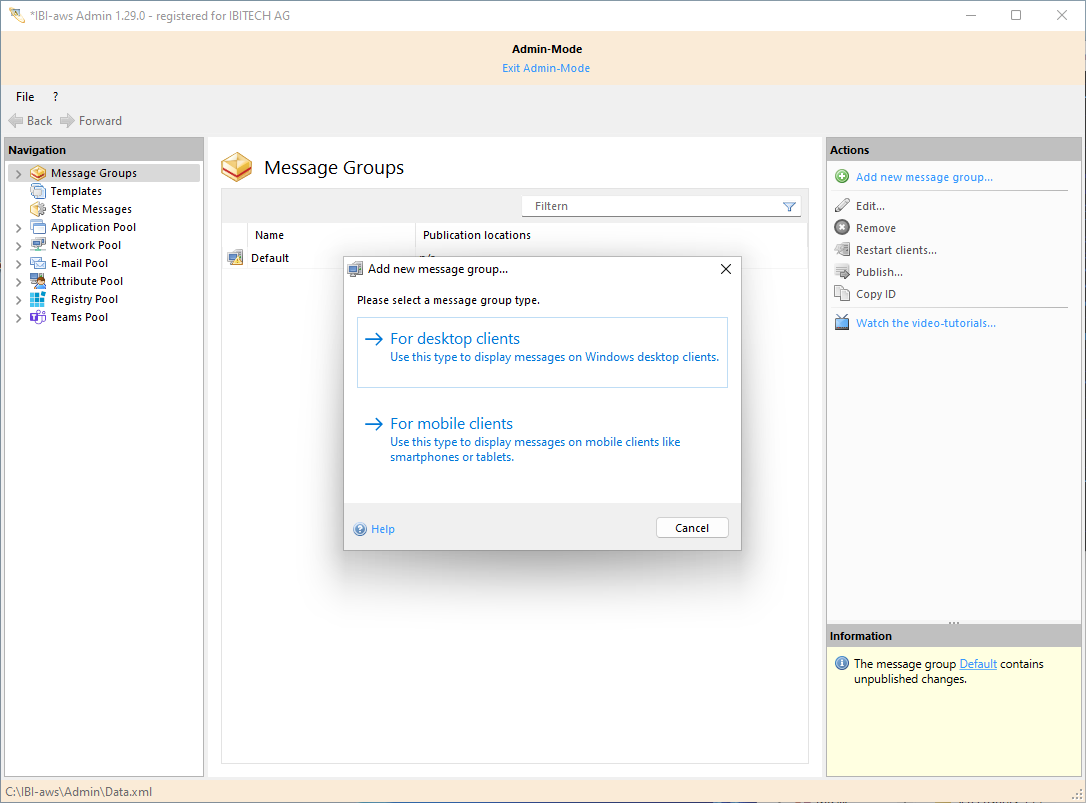
Task: Select the Static Messages icon
Action: point(38,209)
